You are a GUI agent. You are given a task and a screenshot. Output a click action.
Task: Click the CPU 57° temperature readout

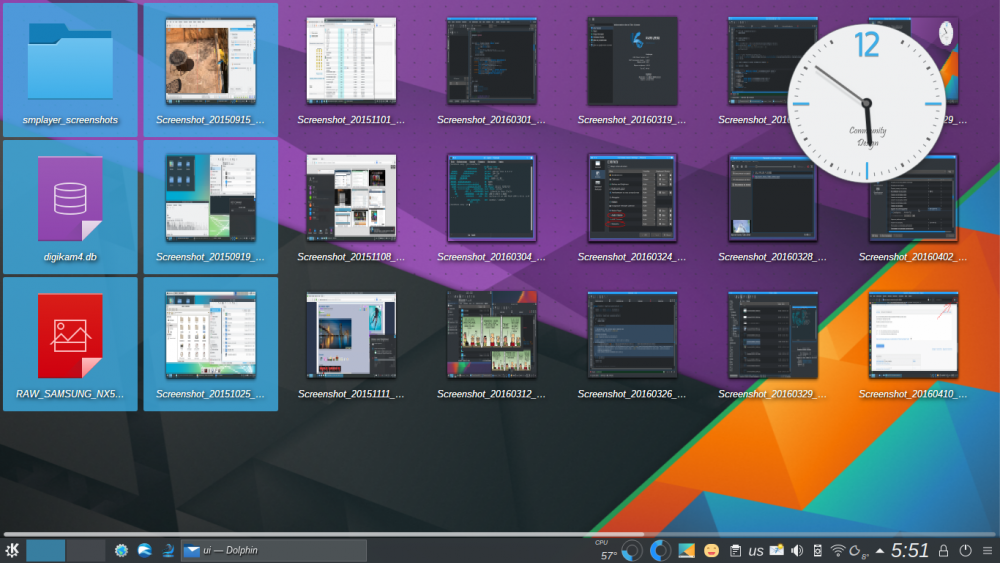point(607,550)
